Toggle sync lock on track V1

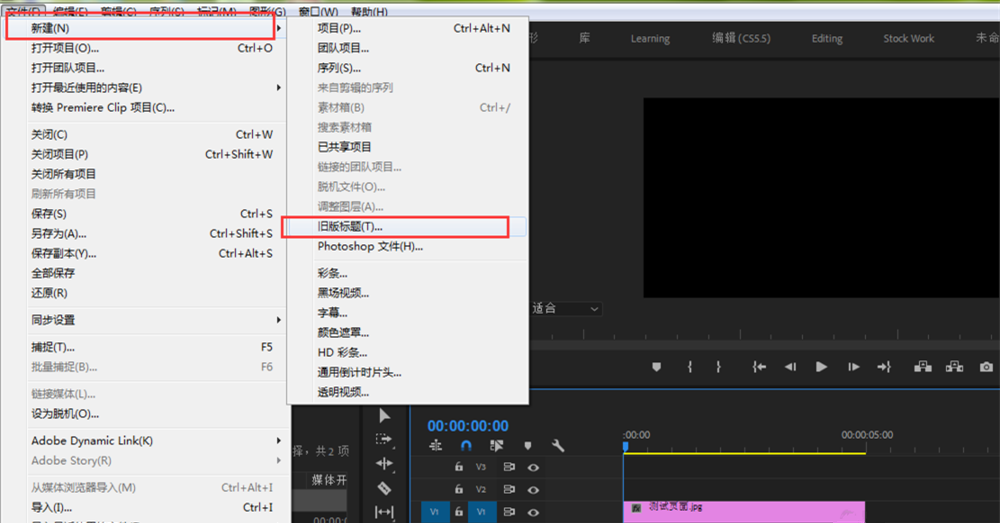click(x=509, y=512)
